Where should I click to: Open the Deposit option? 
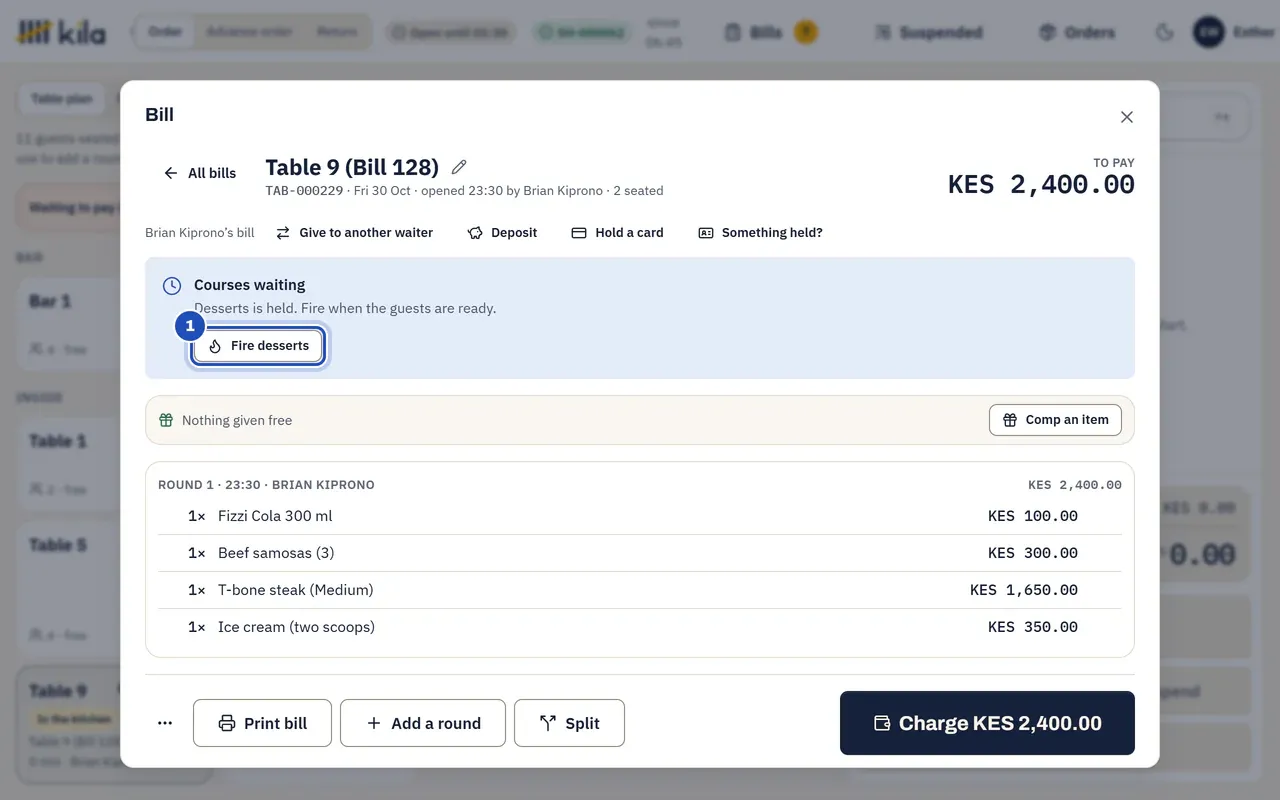pyautogui.click(x=503, y=233)
